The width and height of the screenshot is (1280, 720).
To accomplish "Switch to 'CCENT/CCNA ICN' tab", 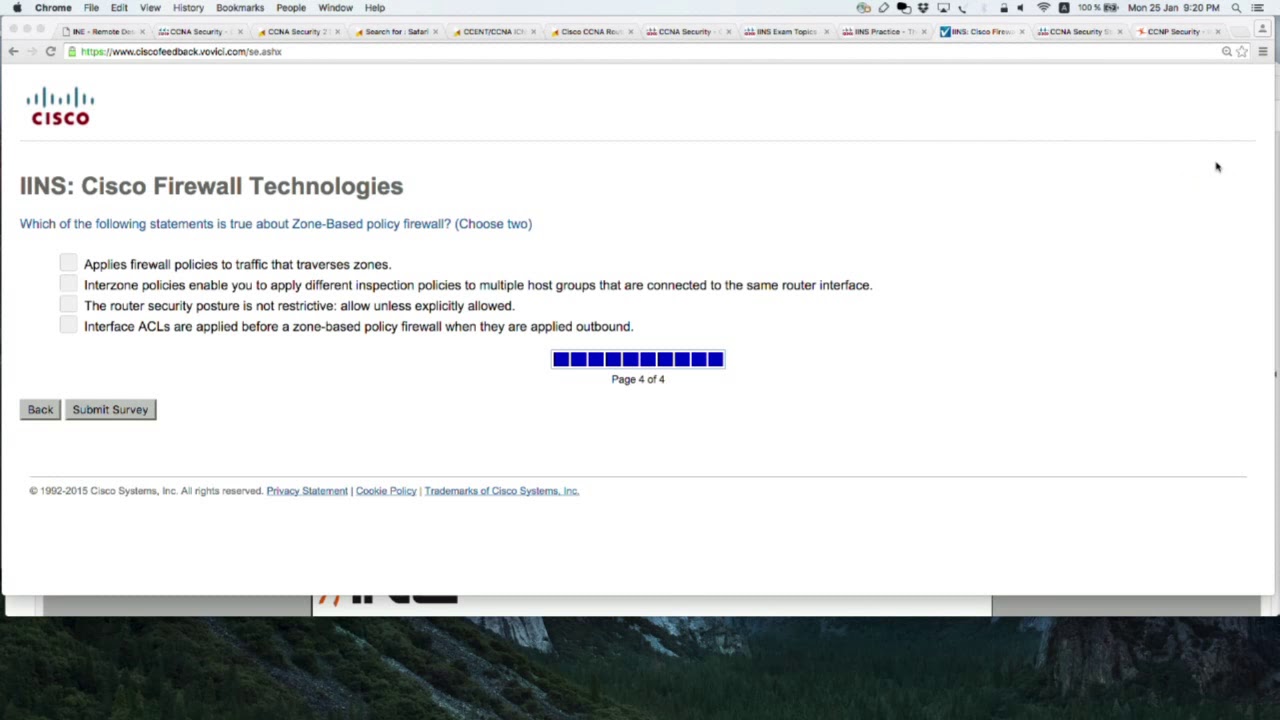I will (494, 32).
